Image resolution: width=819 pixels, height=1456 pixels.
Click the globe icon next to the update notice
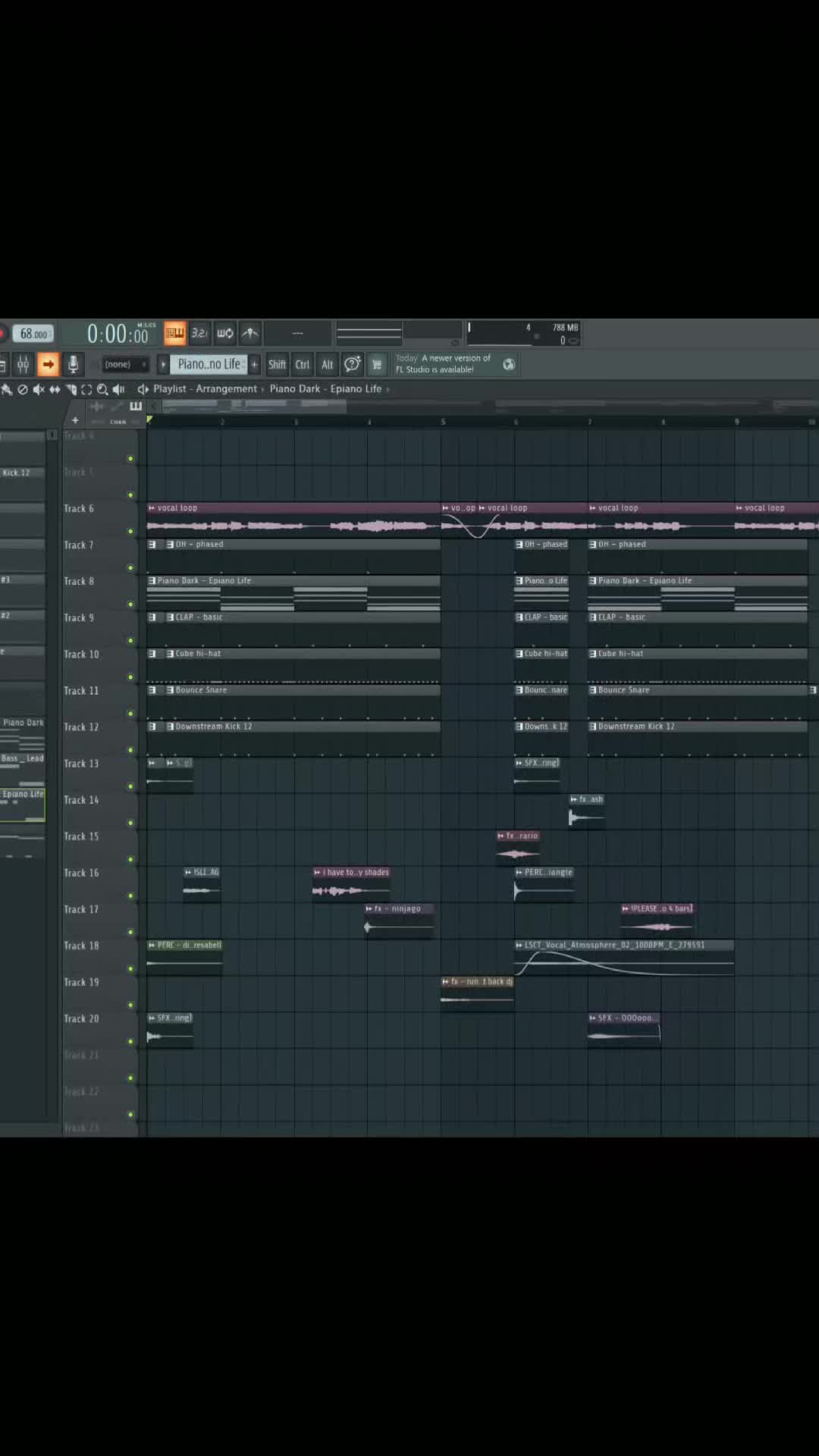[x=509, y=365]
